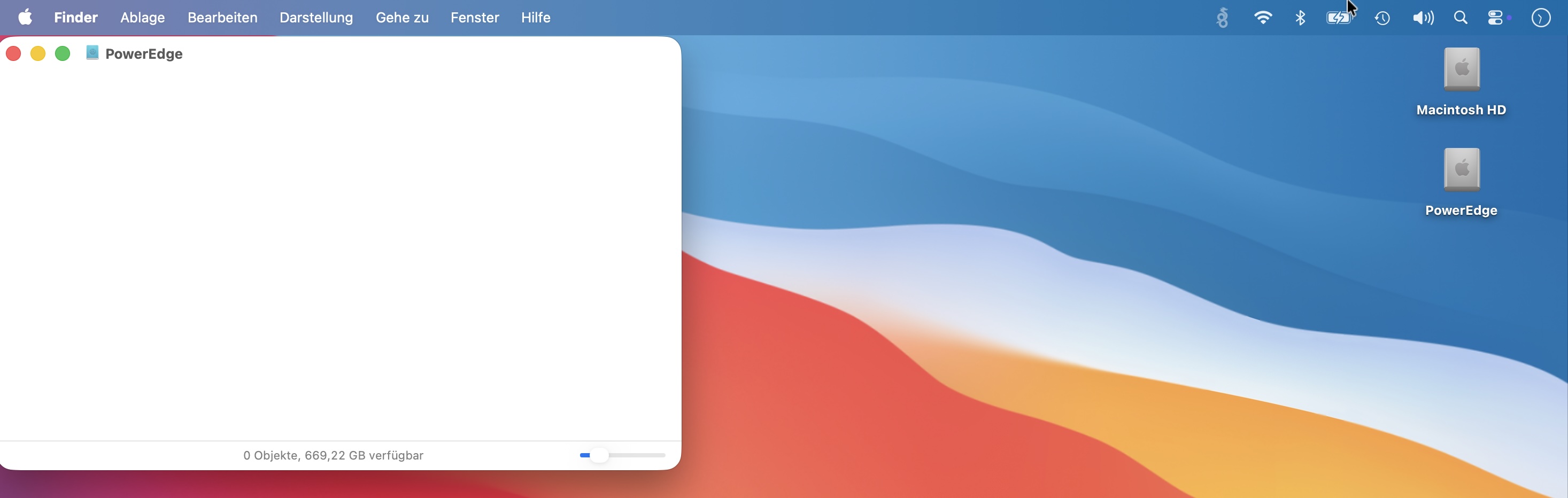1568x498 pixels.
Task: Open the volume control in menu bar
Action: (1423, 18)
